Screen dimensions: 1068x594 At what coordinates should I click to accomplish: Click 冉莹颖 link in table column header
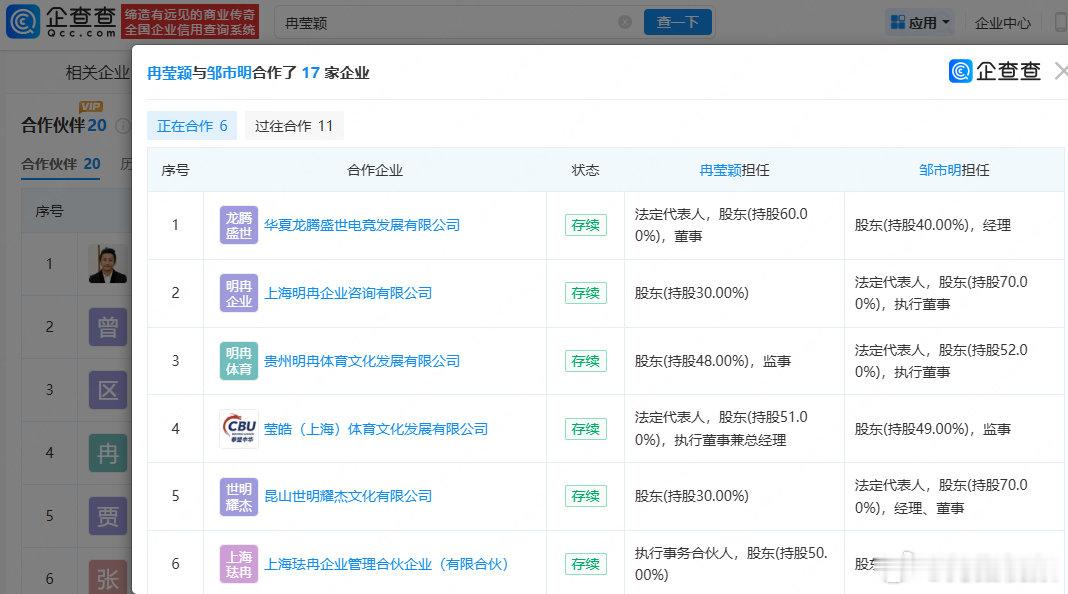pyautogui.click(x=720, y=170)
